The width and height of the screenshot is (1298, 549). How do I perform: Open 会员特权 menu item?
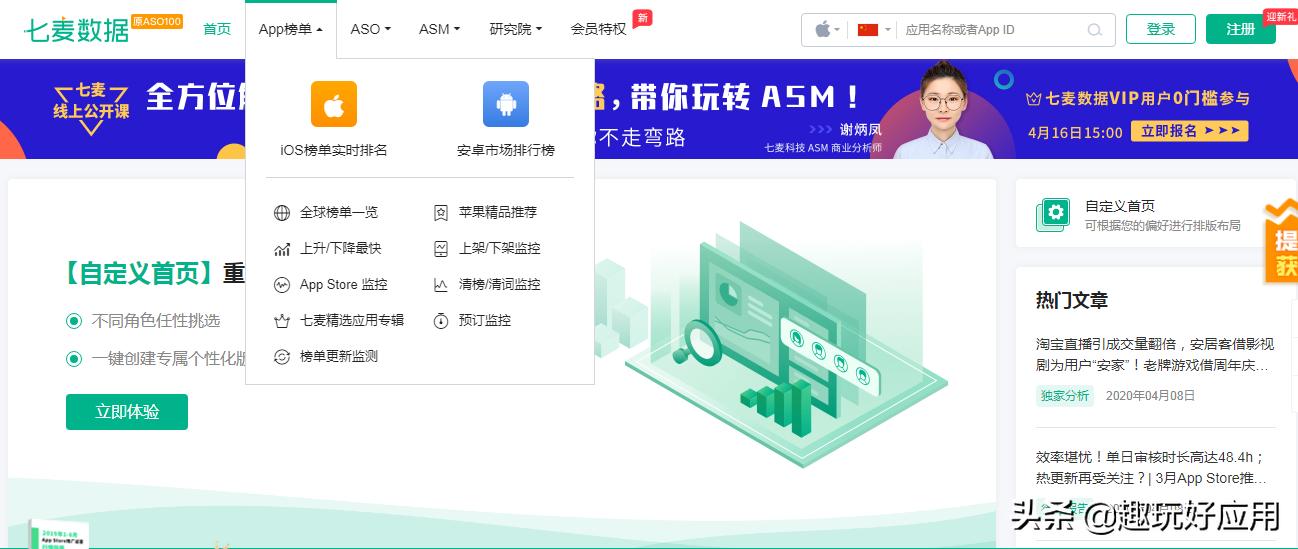598,29
